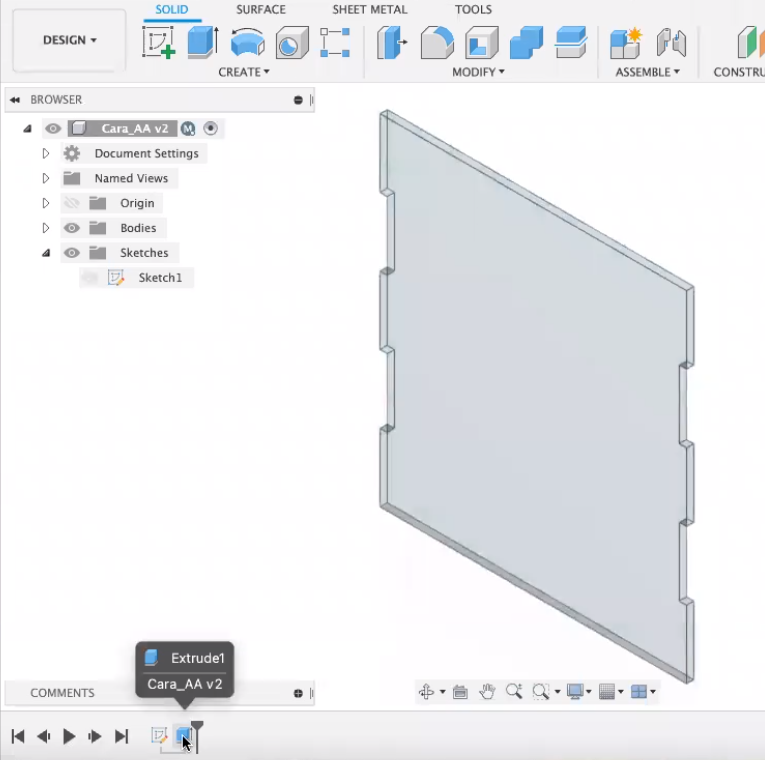Screen dimensions: 765x760
Task: Collapse the Cara_AA v2 root node
Action: [x=27, y=129]
